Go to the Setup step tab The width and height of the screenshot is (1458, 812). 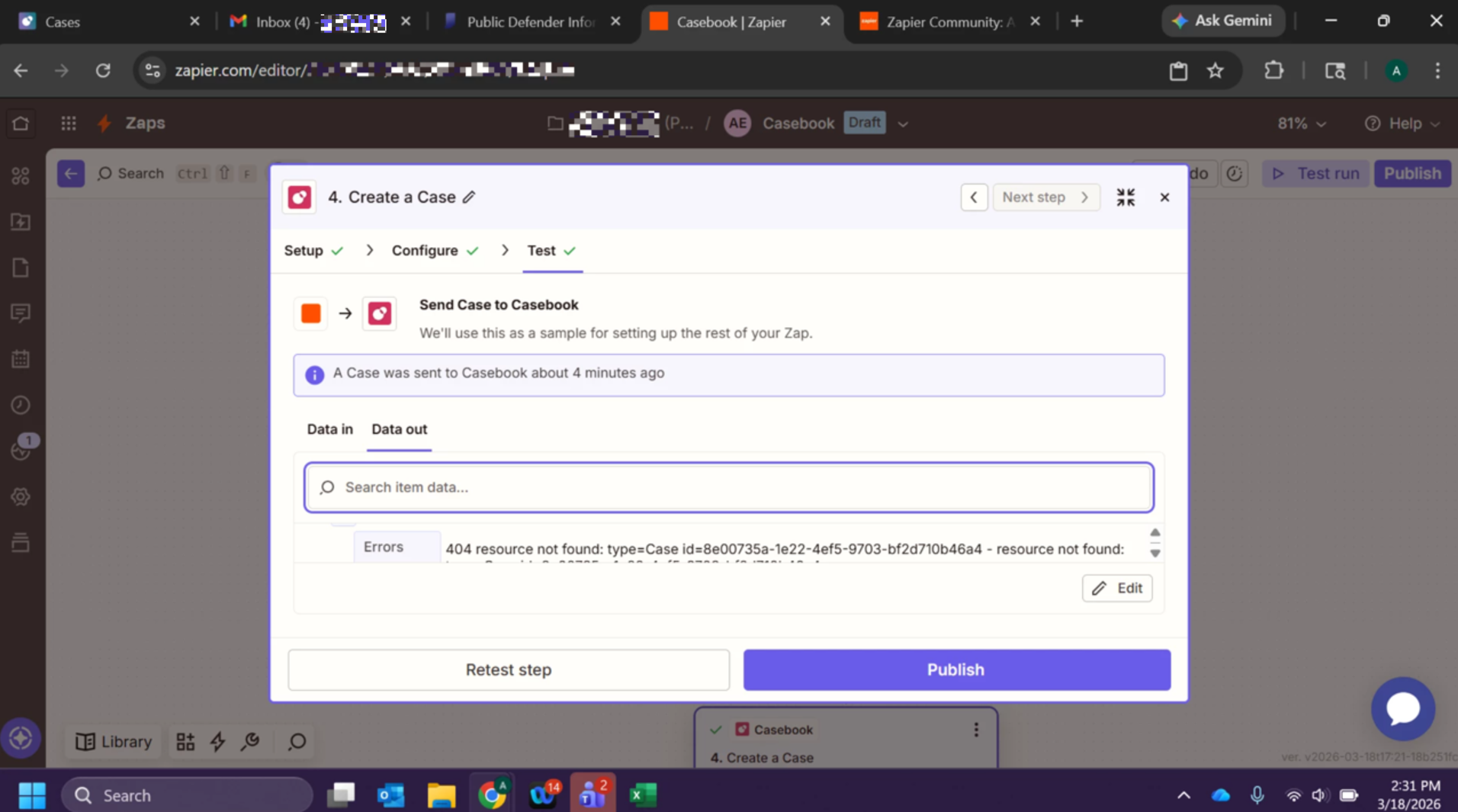click(x=303, y=251)
